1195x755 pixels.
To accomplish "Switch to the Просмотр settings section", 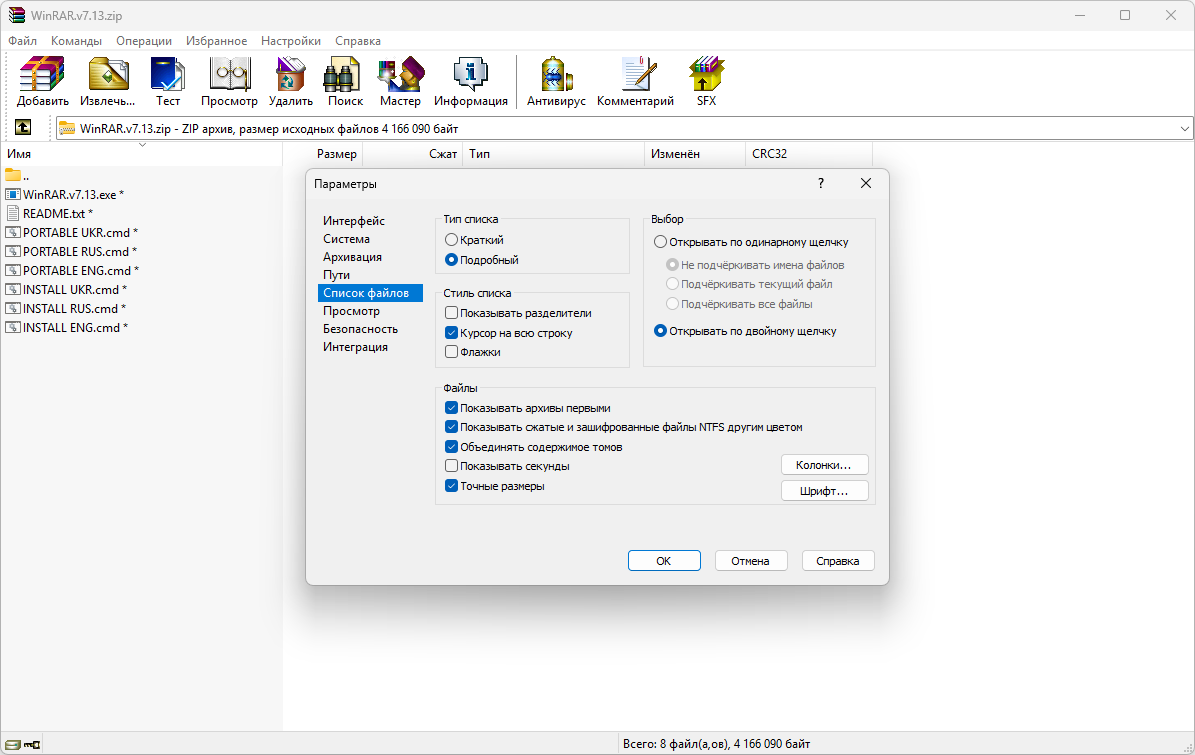I will tap(351, 311).
